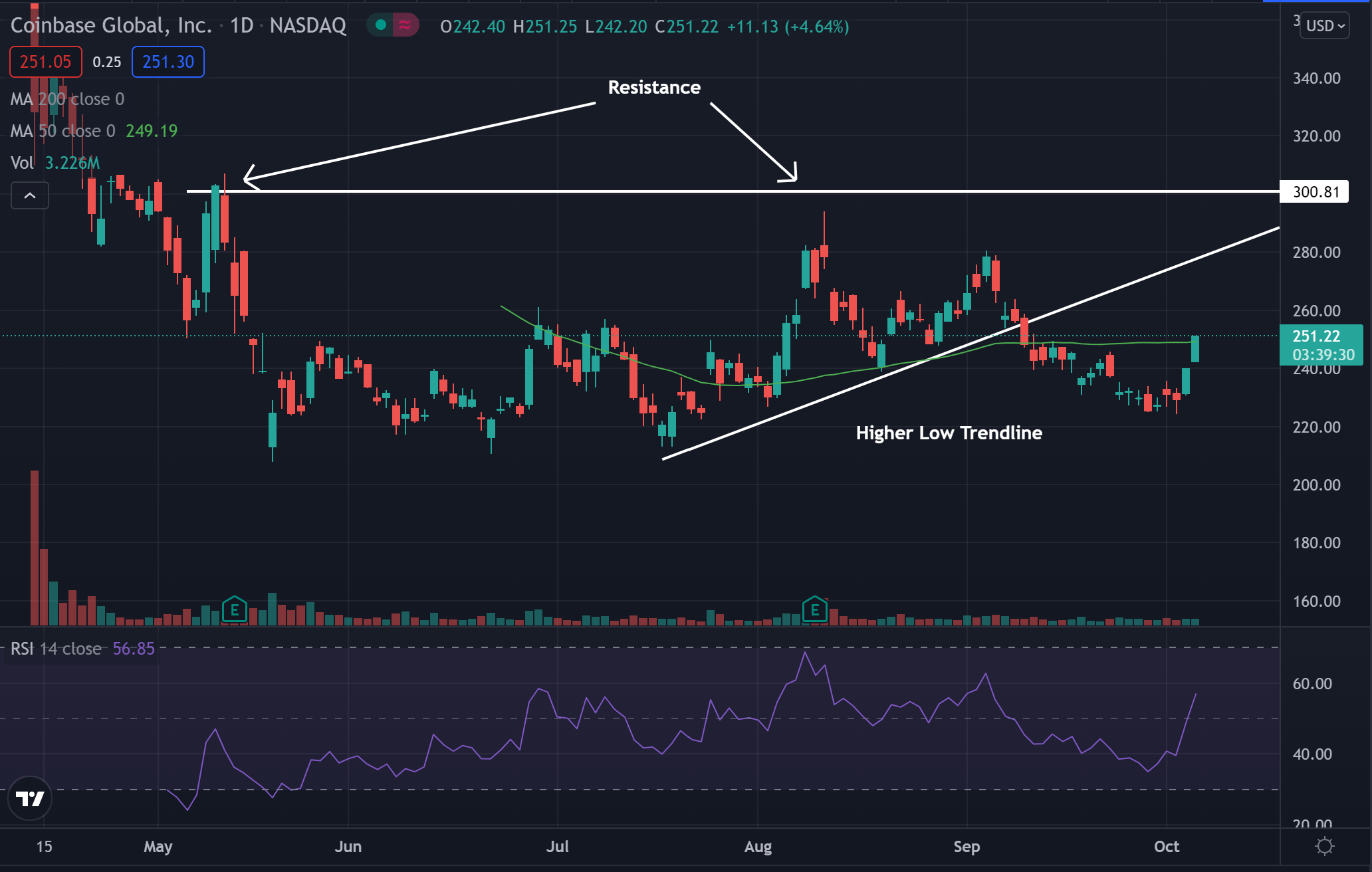
Task: Click the MA 50 value 249.19
Action: click(152, 131)
